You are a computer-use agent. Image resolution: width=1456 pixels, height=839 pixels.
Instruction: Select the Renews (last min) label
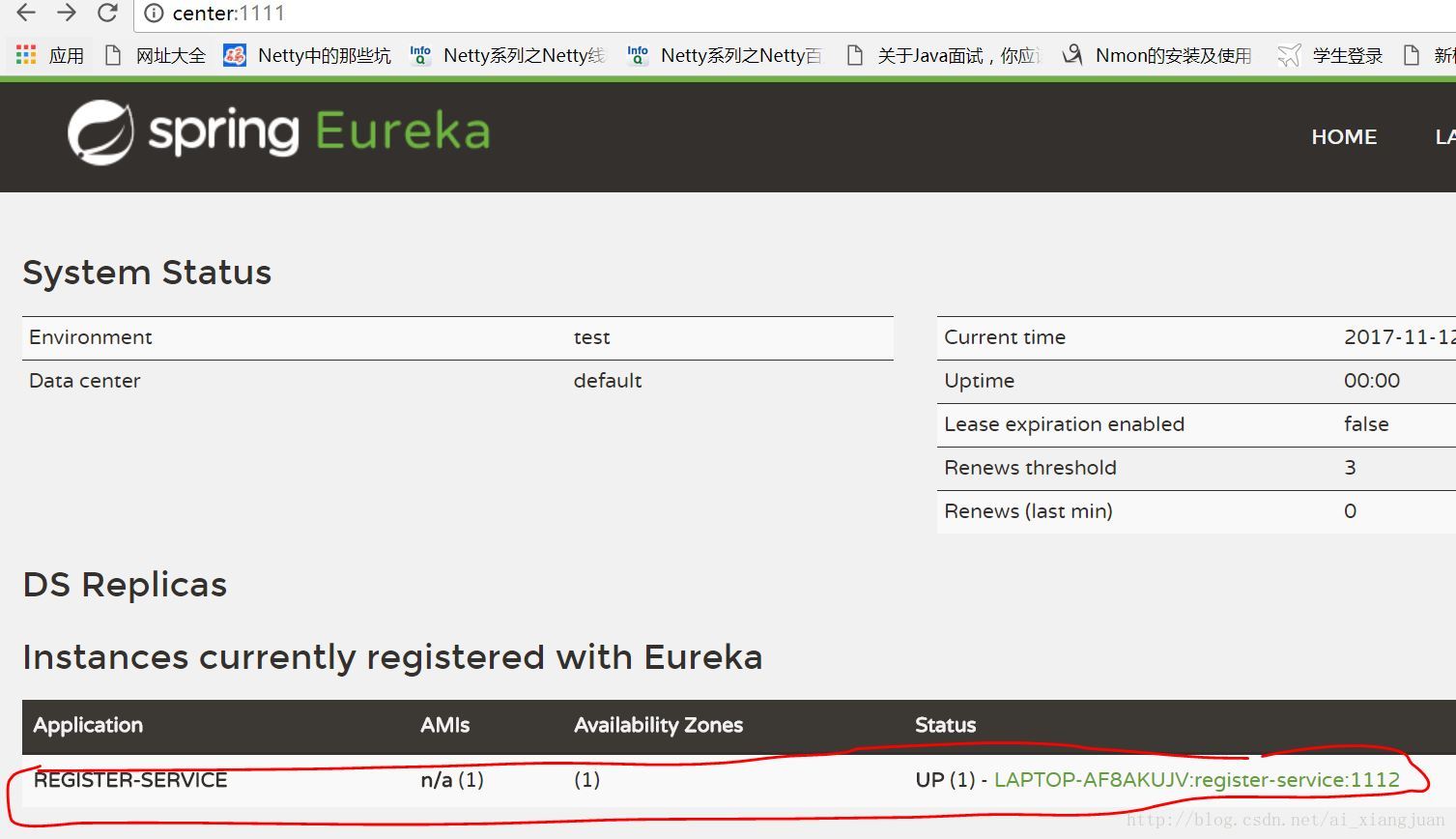tap(1028, 511)
